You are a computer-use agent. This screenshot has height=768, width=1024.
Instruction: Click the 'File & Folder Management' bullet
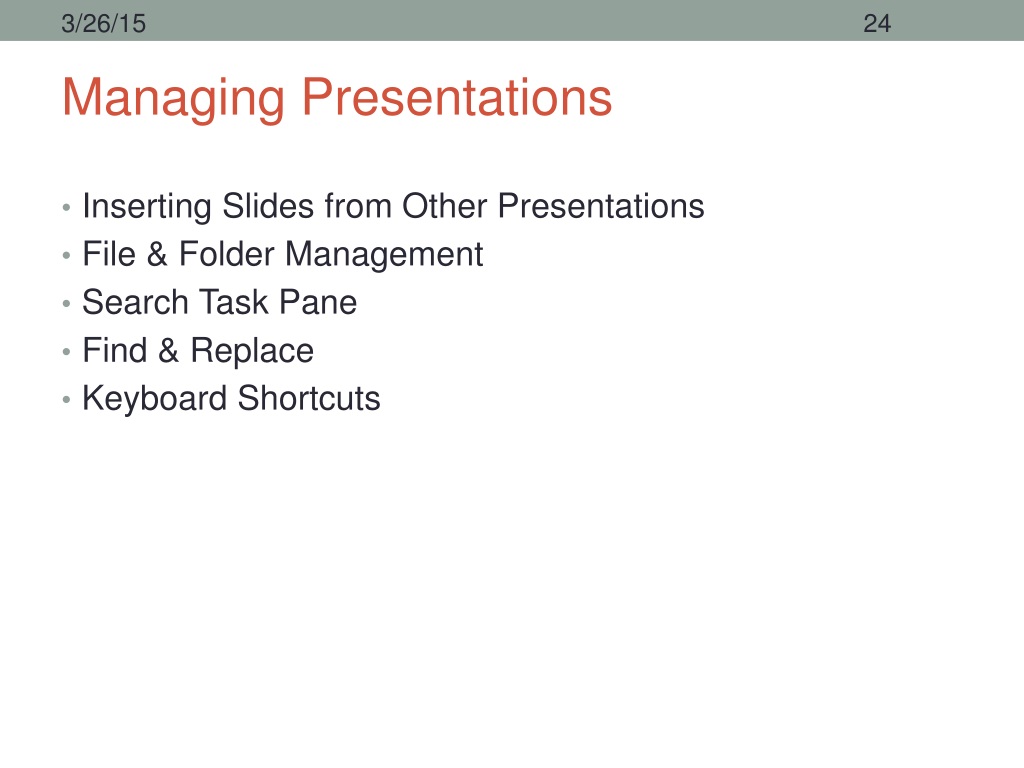click(282, 255)
